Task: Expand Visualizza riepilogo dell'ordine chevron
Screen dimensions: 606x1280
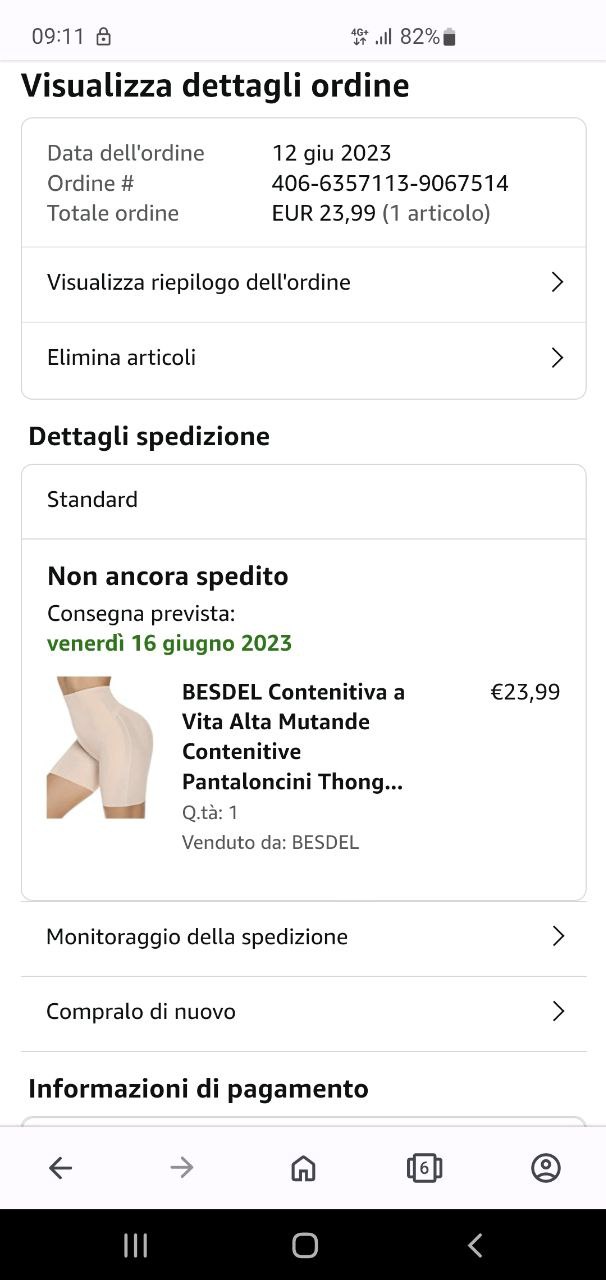Action: click(558, 283)
